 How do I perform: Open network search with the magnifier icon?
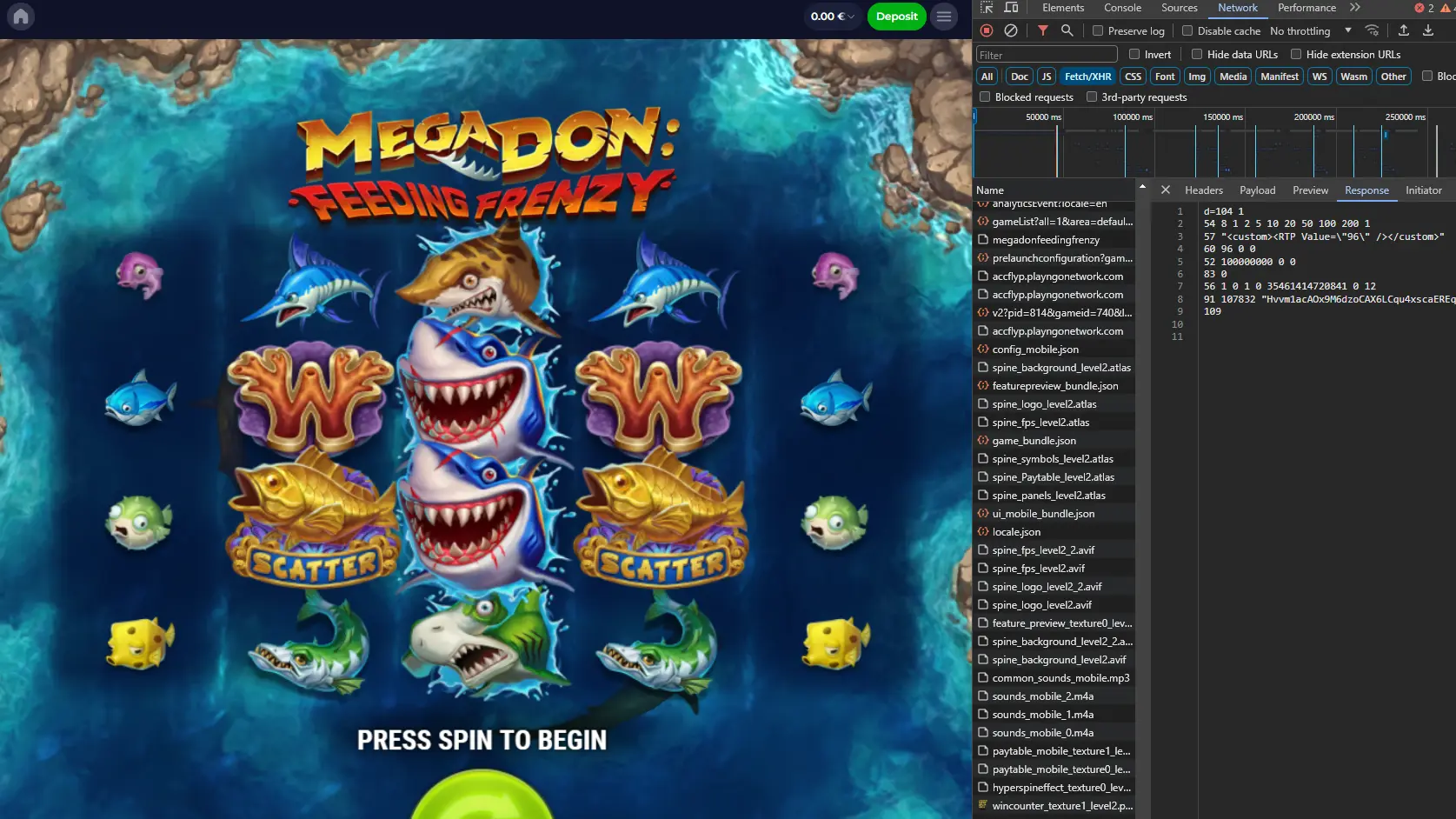[1067, 30]
